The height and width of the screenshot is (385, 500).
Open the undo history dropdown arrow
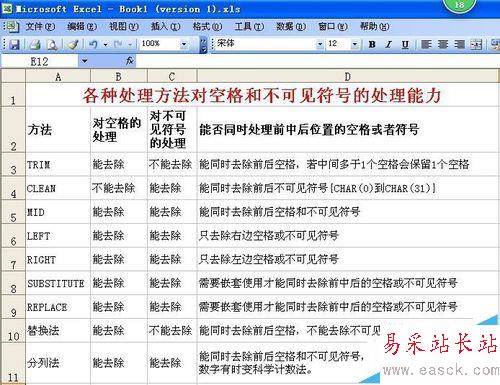point(105,44)
